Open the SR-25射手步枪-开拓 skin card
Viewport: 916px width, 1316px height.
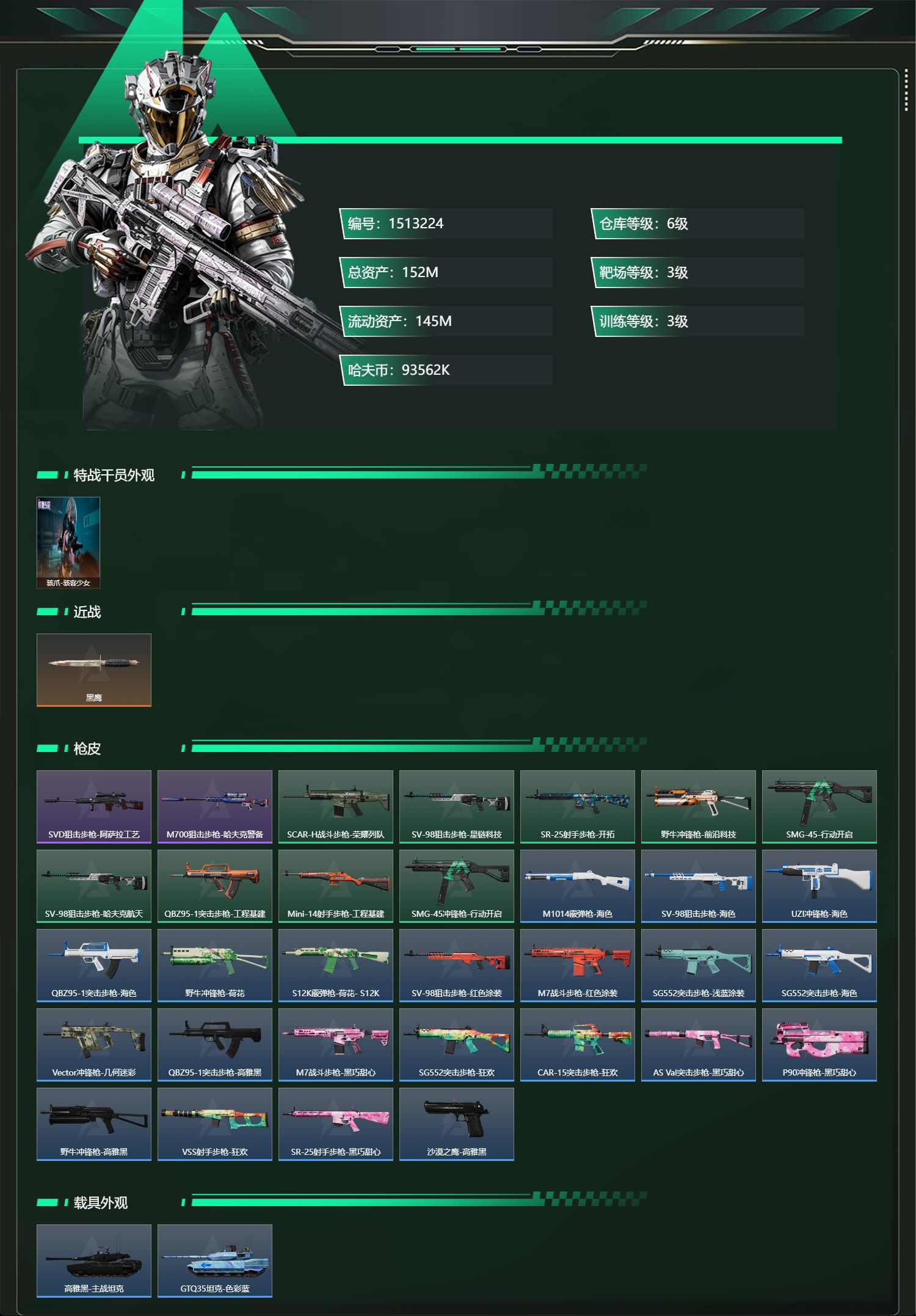point(578,807)
